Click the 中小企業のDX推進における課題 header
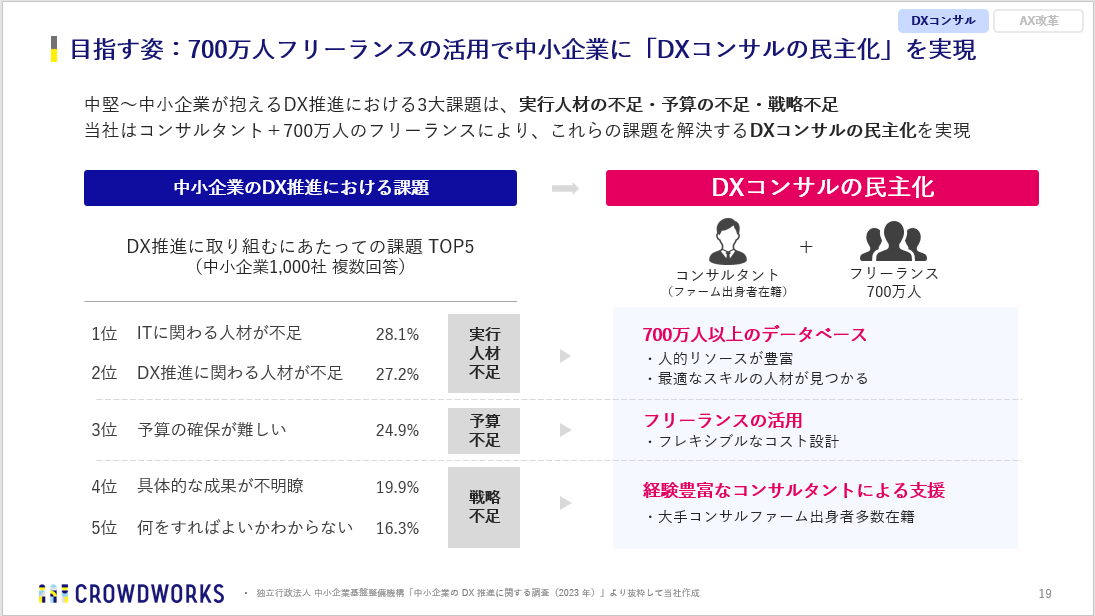This screenshot has width=1095, height=616. (300, 188)
